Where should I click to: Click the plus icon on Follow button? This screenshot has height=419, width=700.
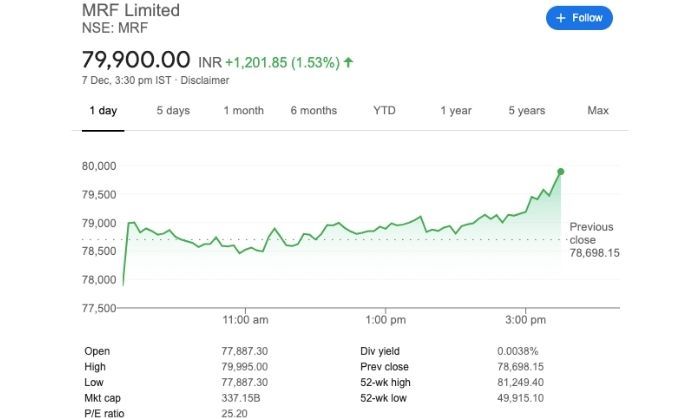click(x=561, y=18)
